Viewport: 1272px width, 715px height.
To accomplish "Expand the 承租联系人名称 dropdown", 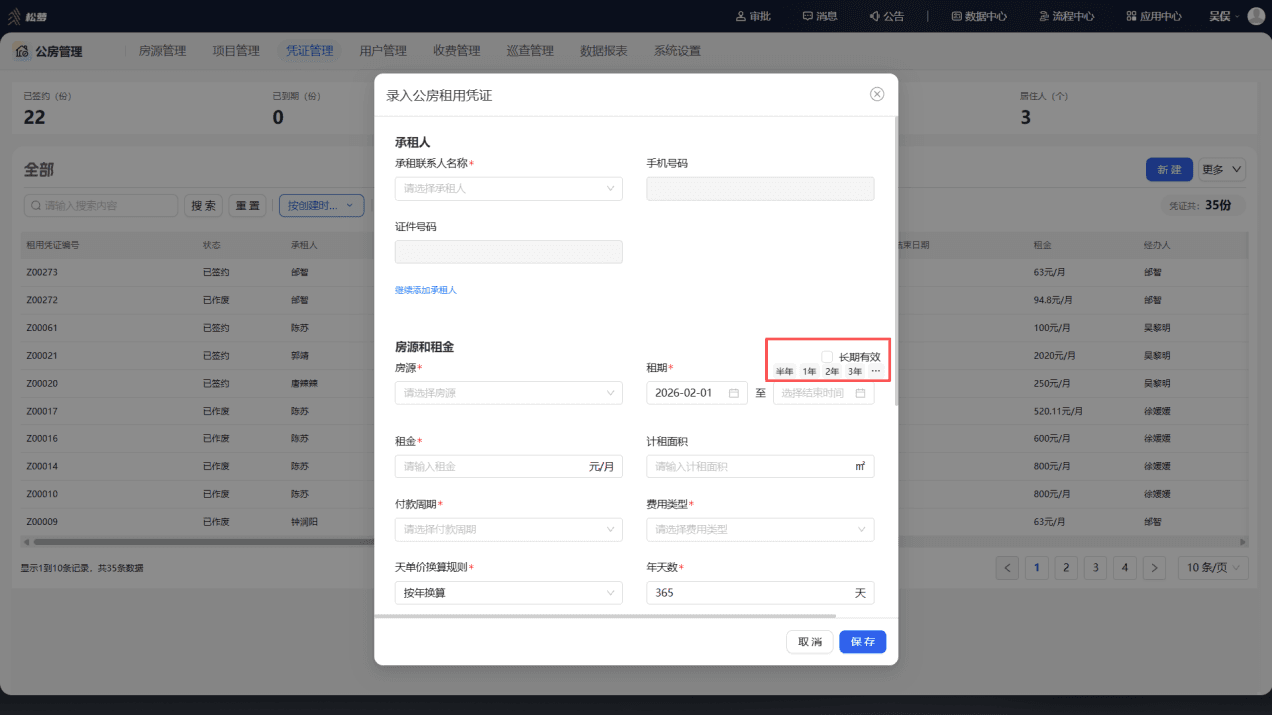I will pyautogui.click(x=509, y=188).
